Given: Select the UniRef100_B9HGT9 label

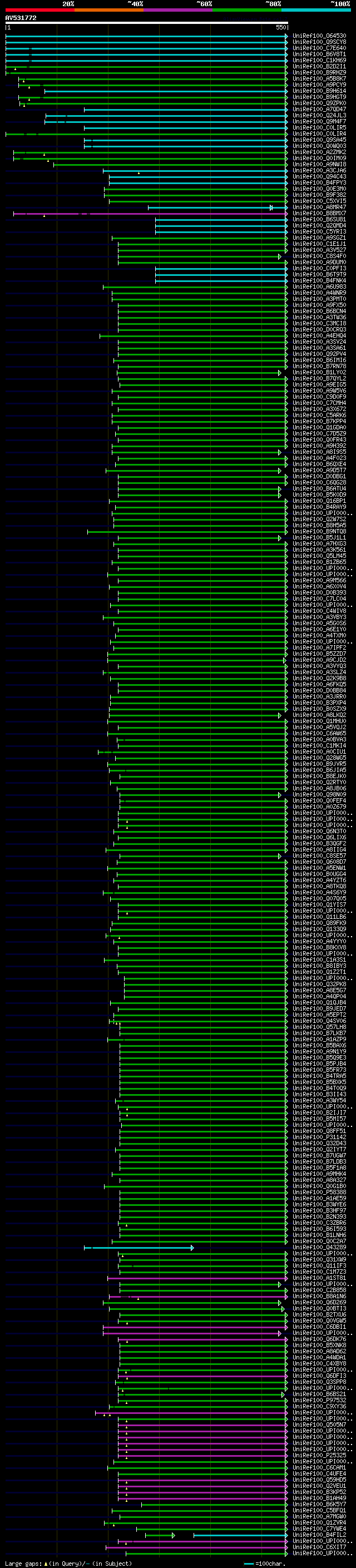Looking at the screenshot, I should [x=319, y=97].
